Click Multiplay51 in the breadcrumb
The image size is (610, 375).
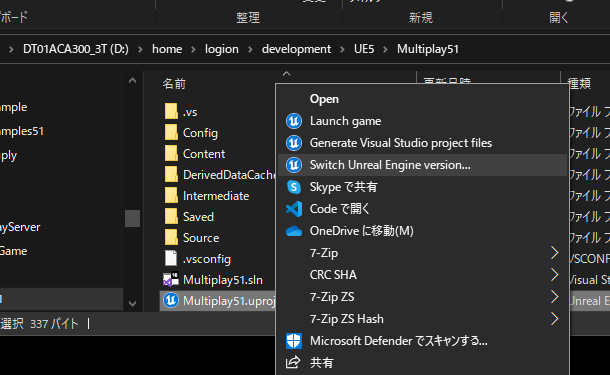pos(428,49)
